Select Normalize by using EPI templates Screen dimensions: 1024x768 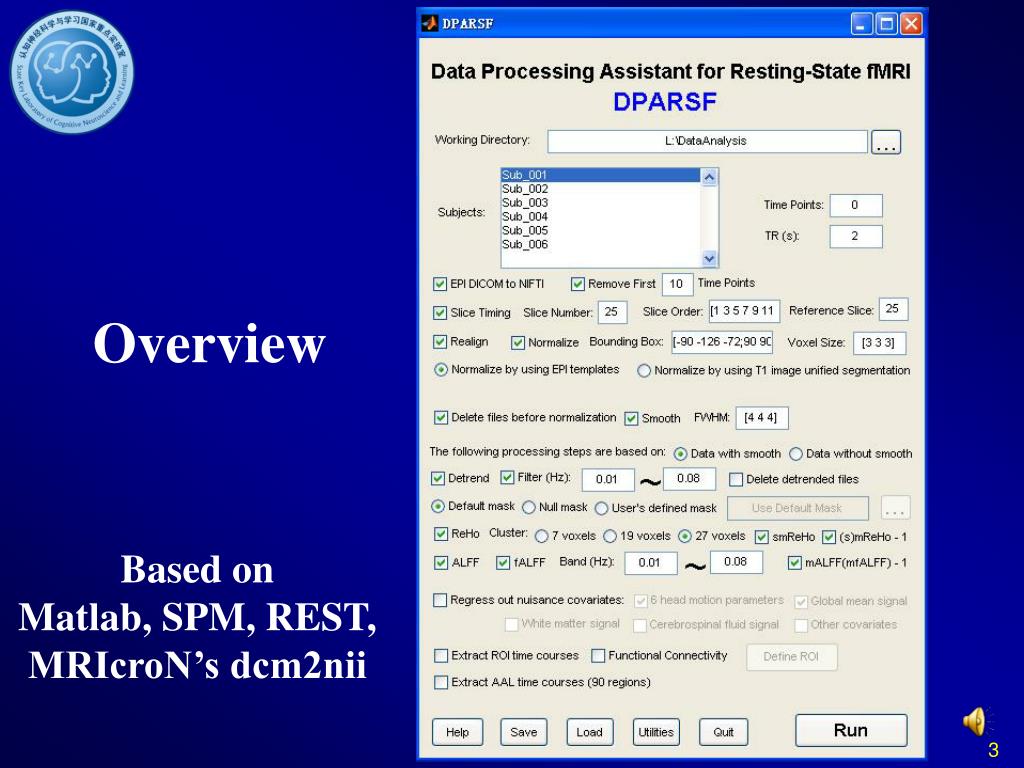(x=441, y=370)
